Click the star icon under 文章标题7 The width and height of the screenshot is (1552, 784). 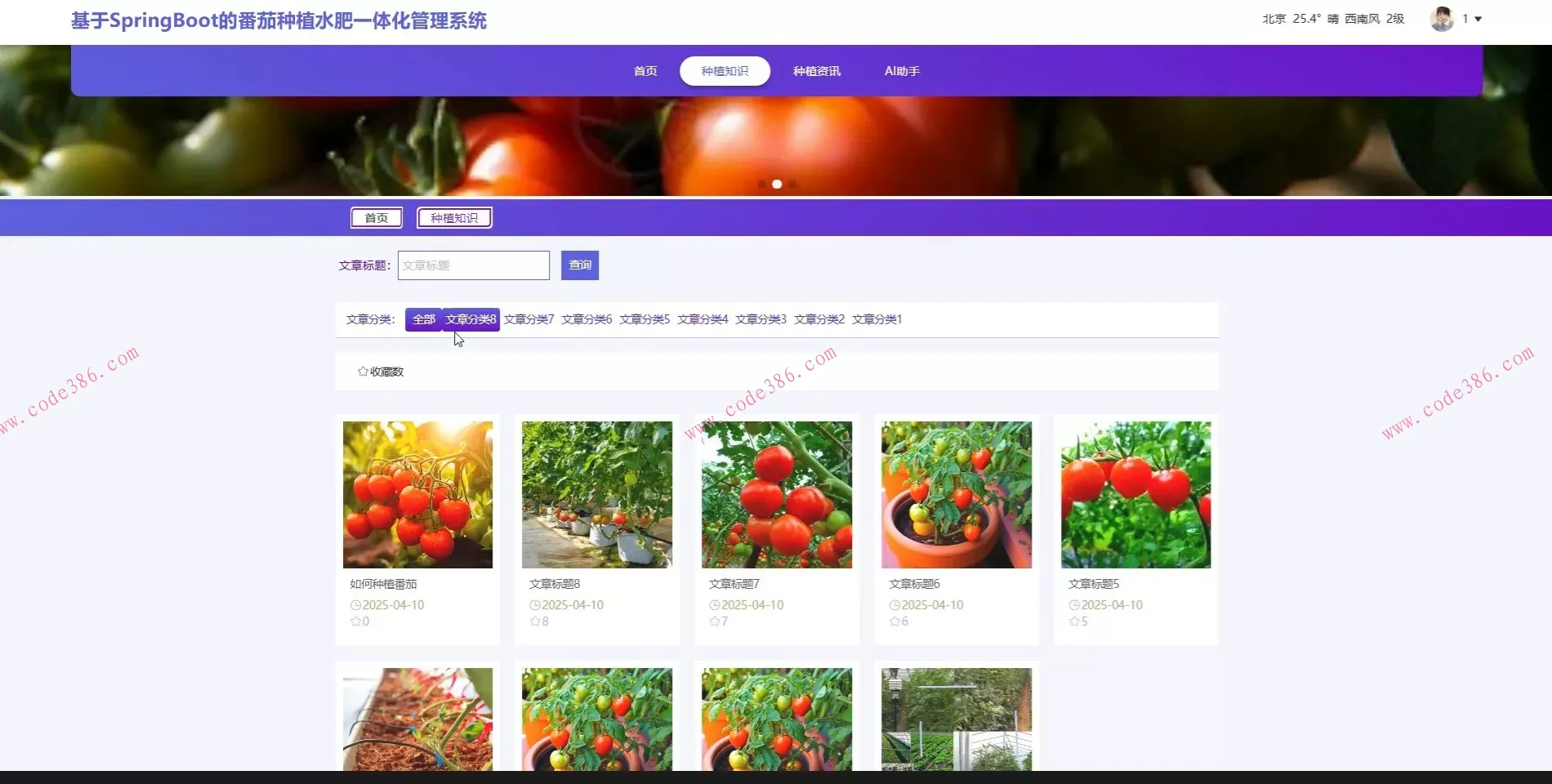[x=713, y=621]
